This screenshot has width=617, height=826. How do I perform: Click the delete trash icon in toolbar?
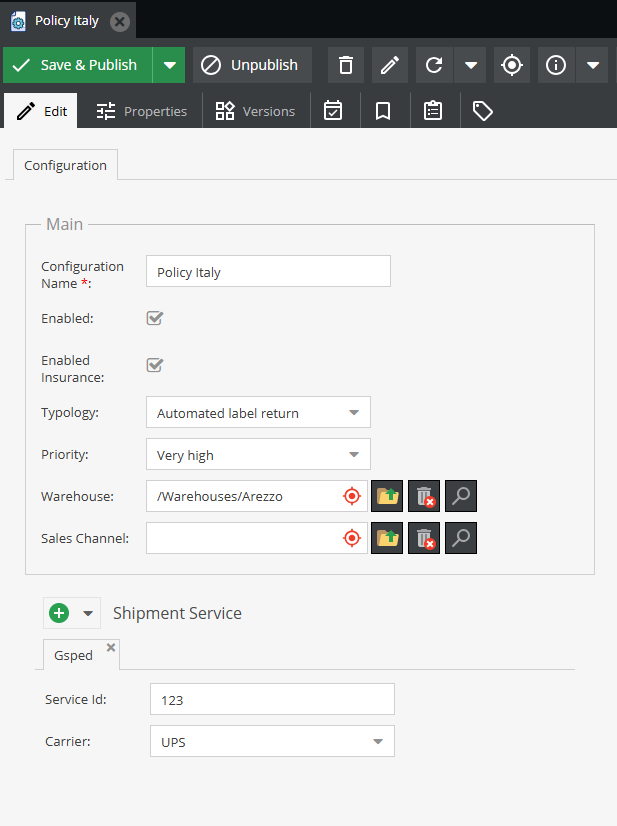coord(346,65)
